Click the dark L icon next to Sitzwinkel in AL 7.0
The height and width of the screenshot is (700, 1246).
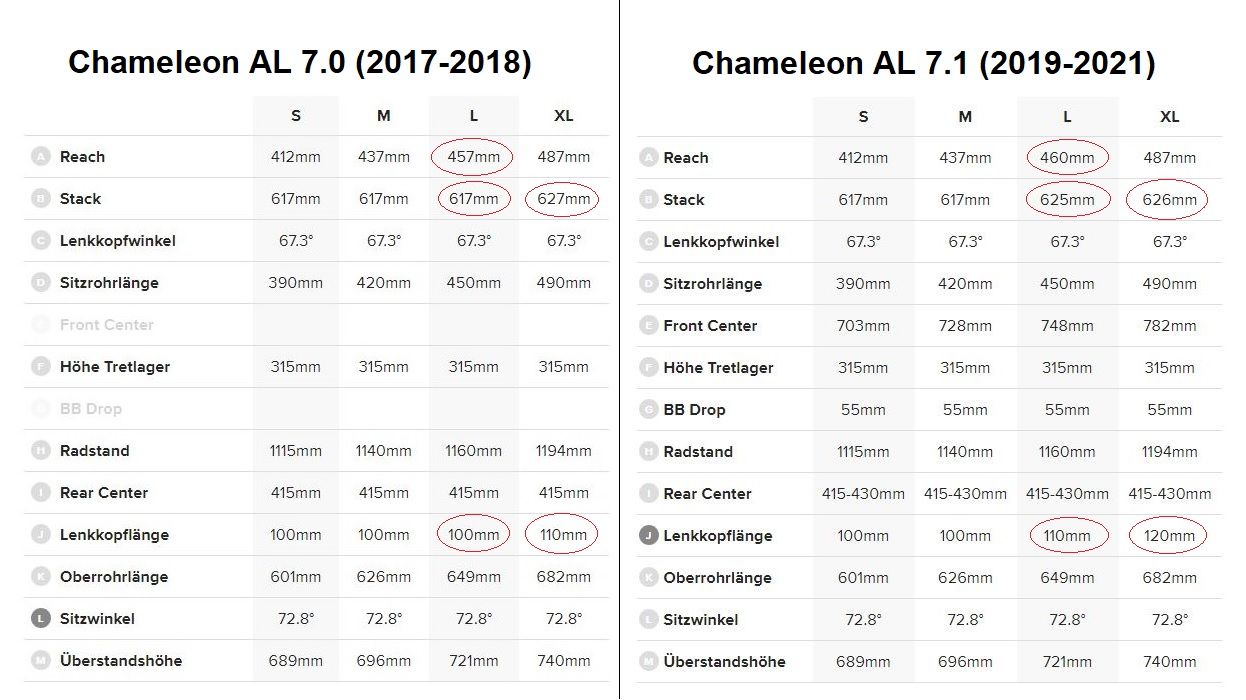[41, 619]
